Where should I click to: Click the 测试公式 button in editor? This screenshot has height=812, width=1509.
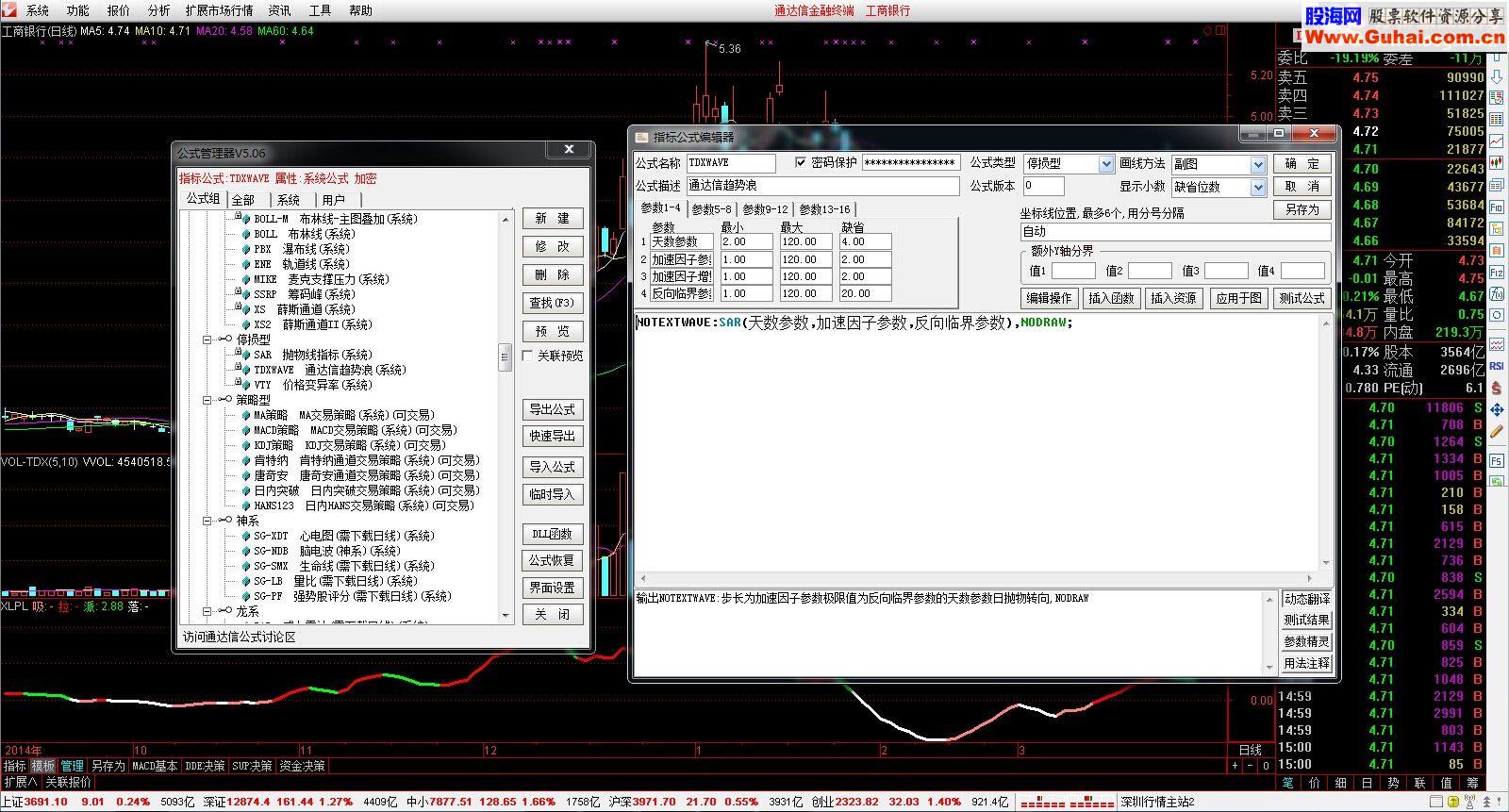1302,298
